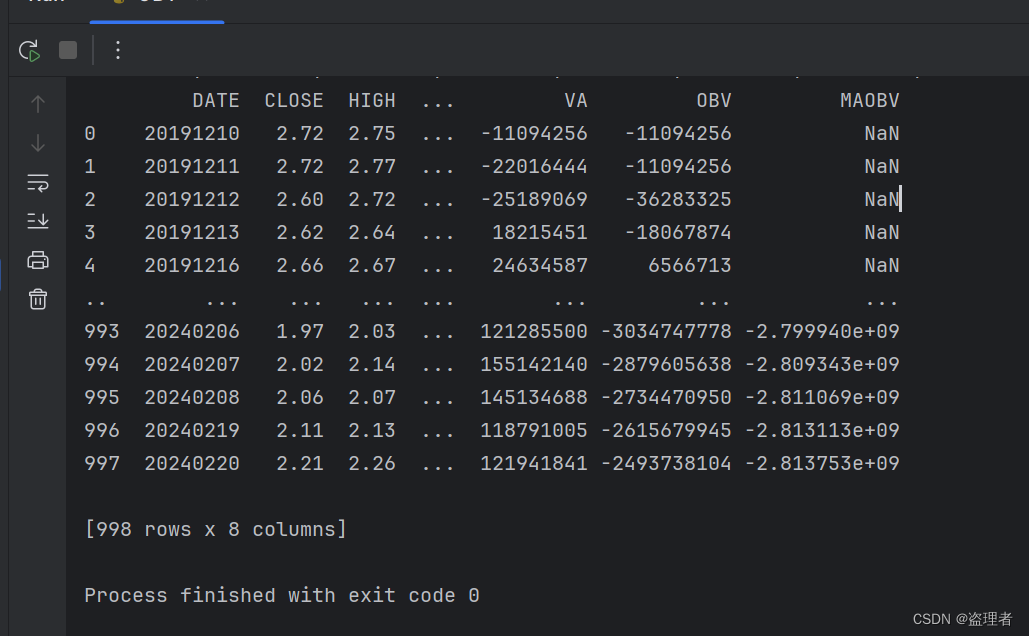The width and height of the screenshot is (1029, 636).
Task: Clear console output with the trash icon
Action: tap(38, 299)
